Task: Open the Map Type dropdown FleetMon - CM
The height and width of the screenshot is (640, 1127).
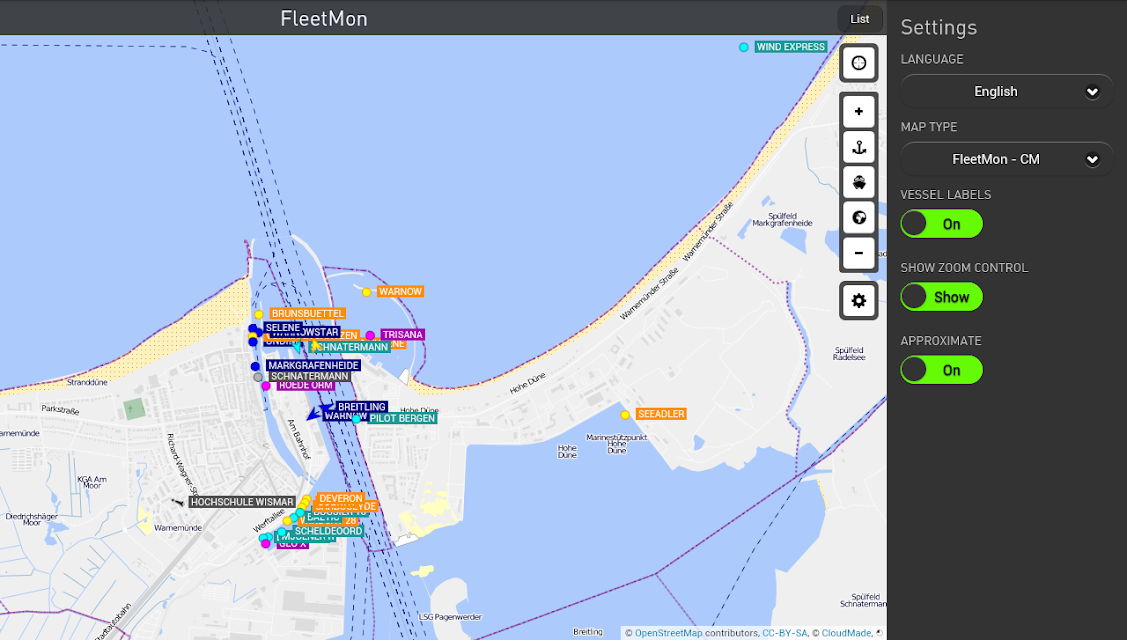Action: coord(1007,159)
